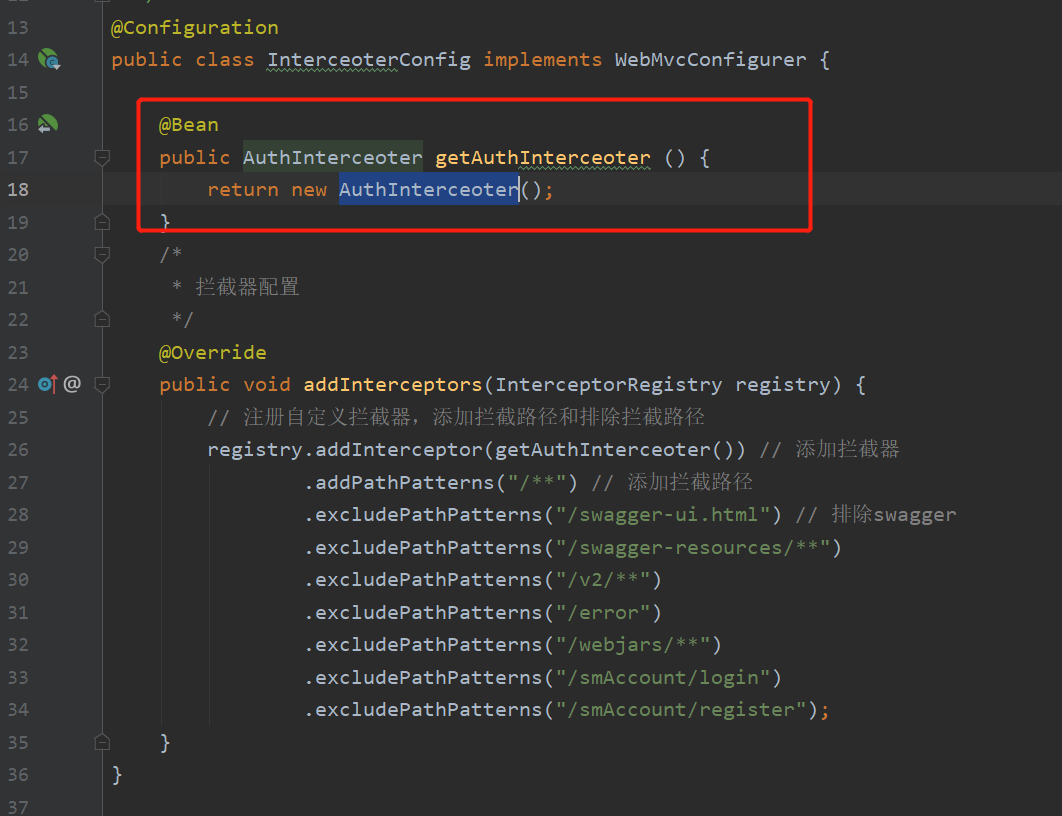
Task: Click the selected AuthInterceoter constructor on line 18
Action: [429, 190]
